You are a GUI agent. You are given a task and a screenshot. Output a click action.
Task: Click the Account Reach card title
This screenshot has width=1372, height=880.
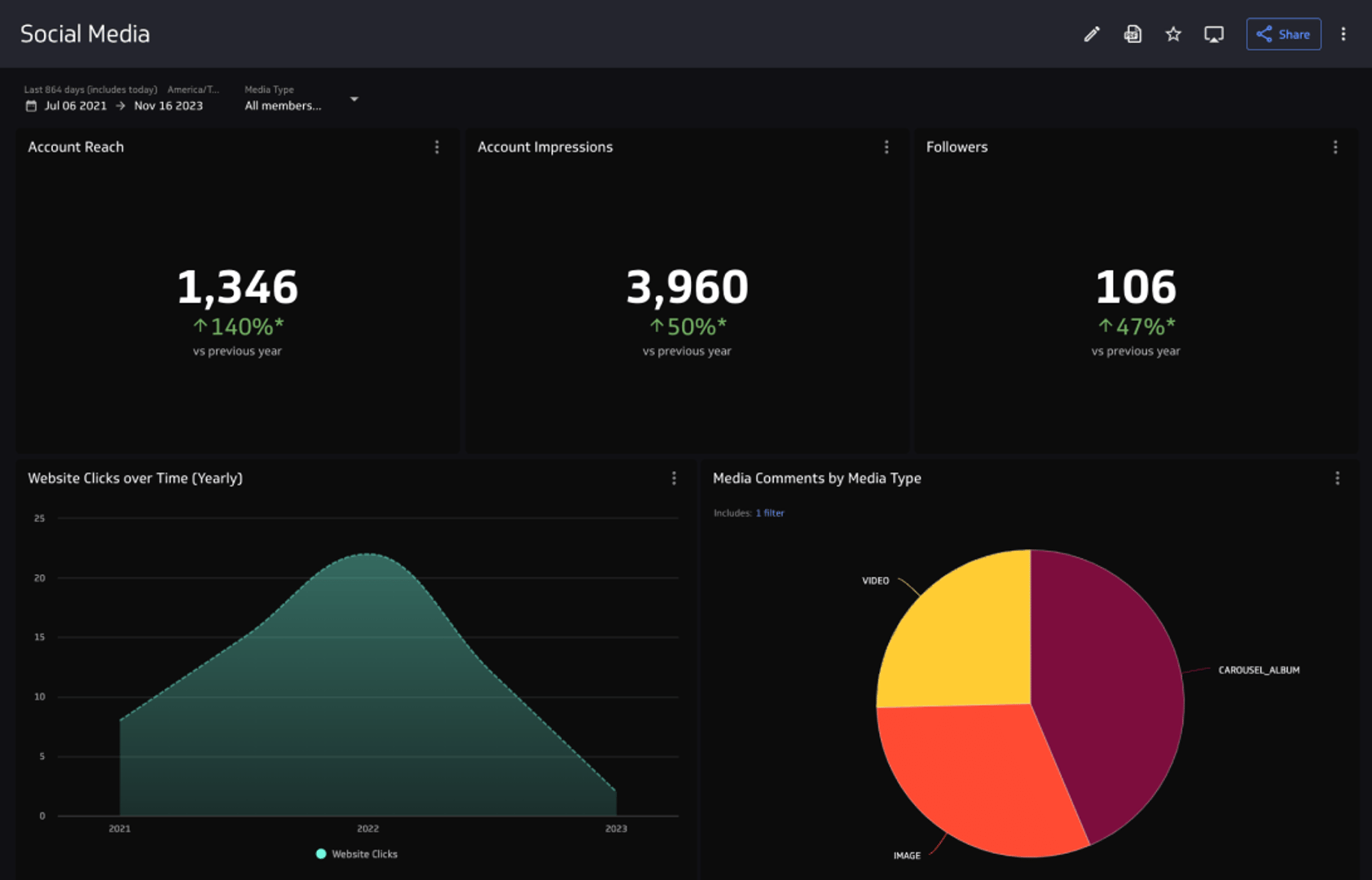pyautogui.click(x=76, y=147)
